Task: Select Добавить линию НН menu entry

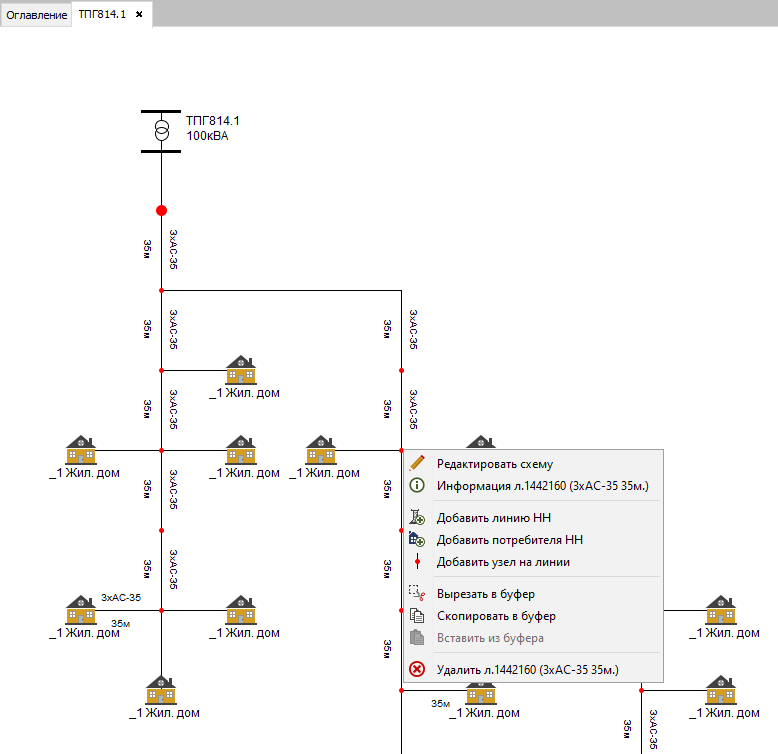Action: point(533,517)
